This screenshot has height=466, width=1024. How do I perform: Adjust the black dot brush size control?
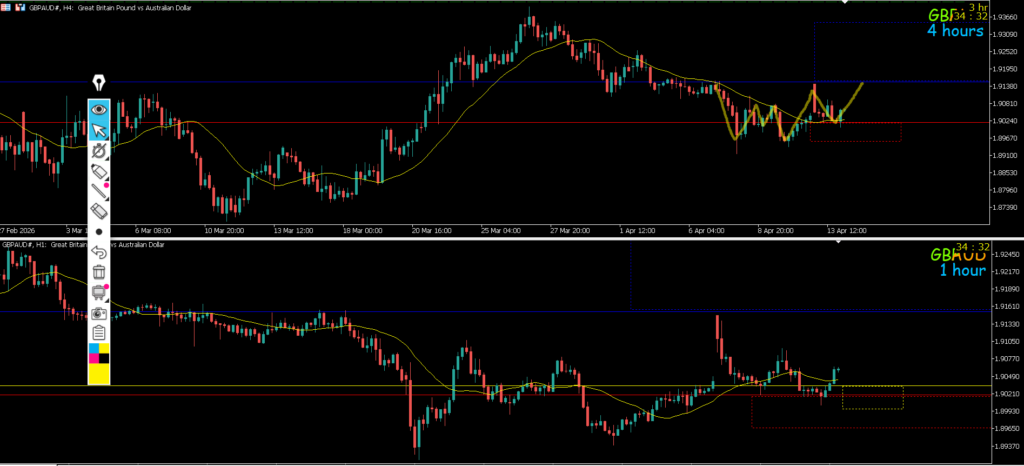[99, 231]
